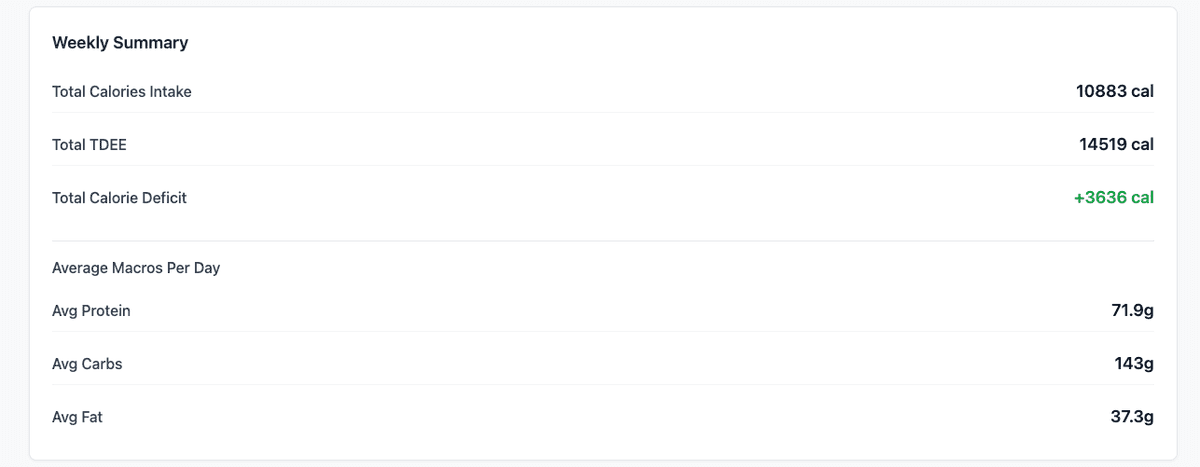Click the separator under Avg Carbs row
The height and width of the screenshot is (467, 1200).
click(603, 384)
